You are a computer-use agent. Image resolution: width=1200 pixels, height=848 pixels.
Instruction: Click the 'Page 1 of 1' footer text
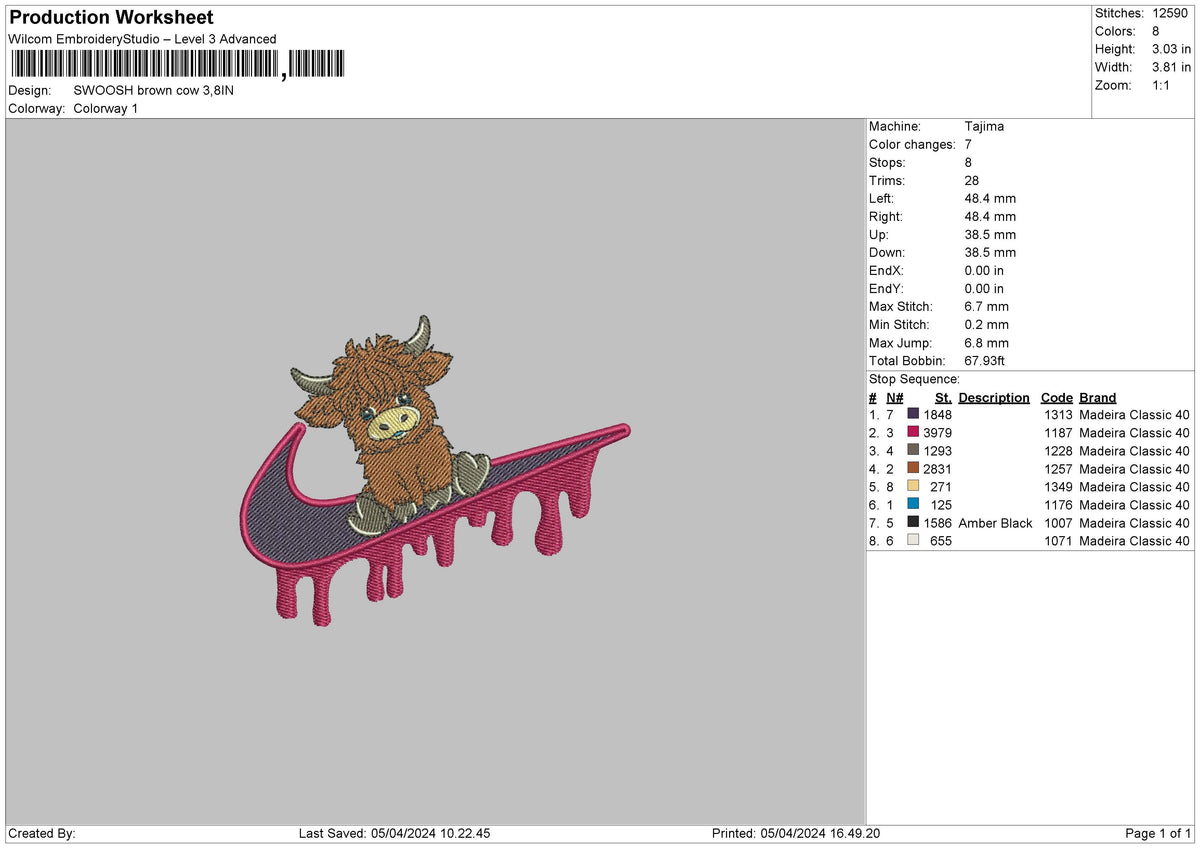(1158, 834)
